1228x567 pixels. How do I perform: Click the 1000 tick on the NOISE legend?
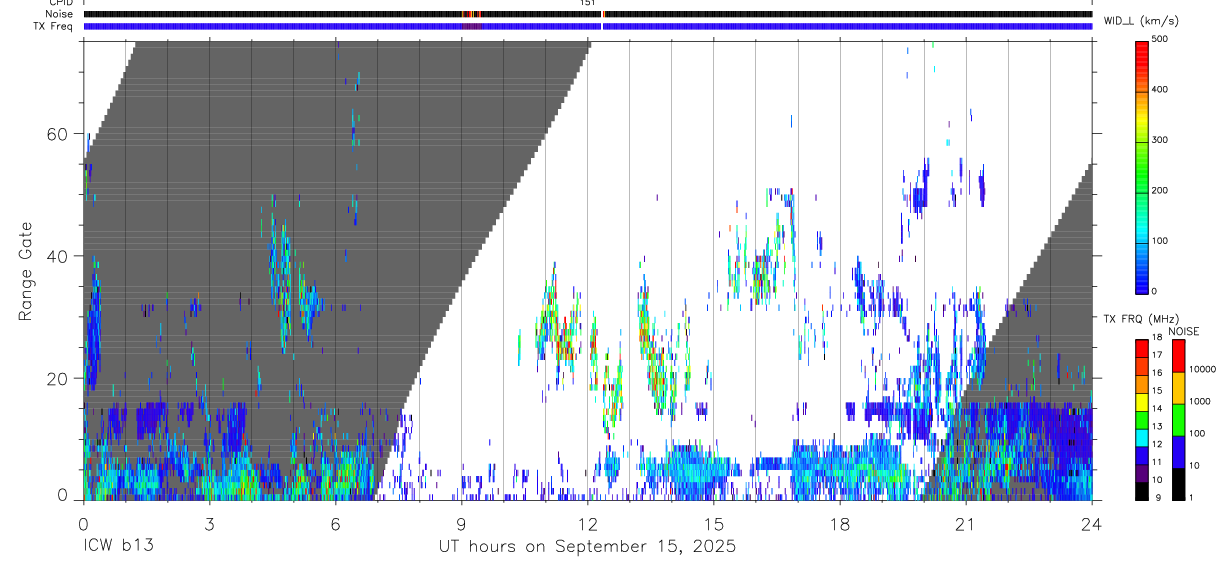click(x=1198, y=401)
